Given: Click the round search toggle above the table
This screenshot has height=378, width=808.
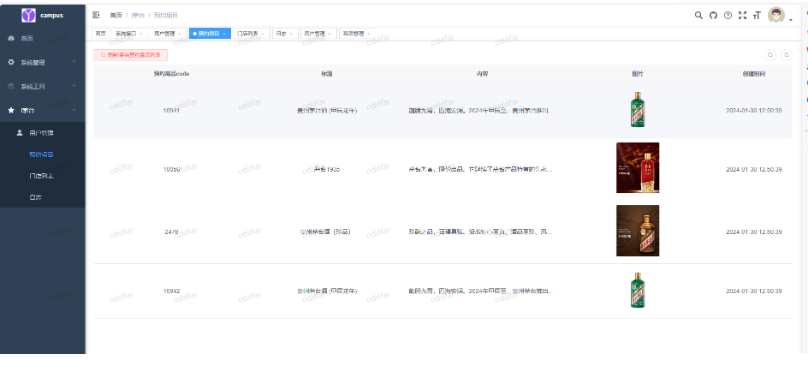Looking at the screenshot, I should tap(770, 55).
